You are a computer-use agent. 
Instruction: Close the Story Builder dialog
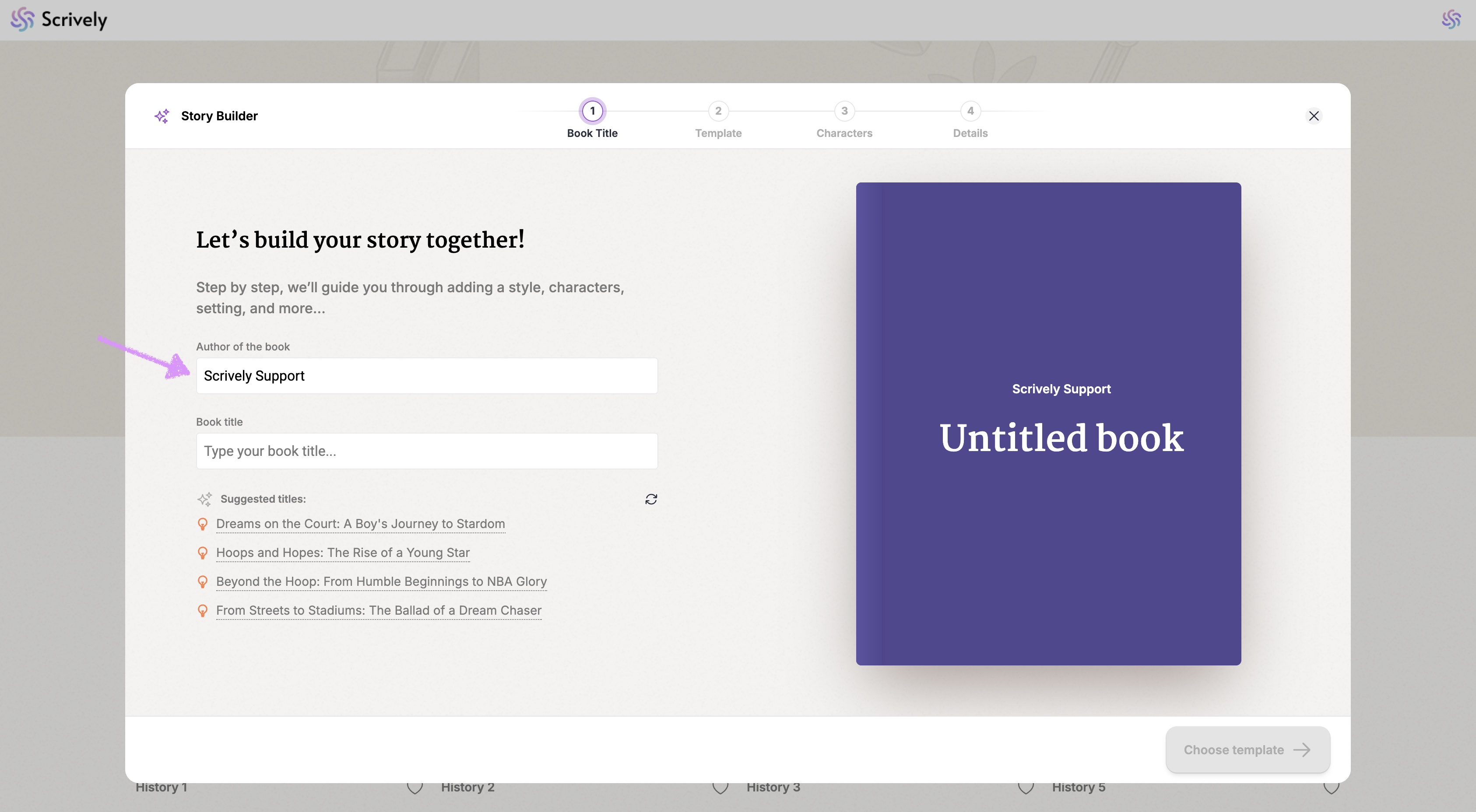coord(1313,116)
